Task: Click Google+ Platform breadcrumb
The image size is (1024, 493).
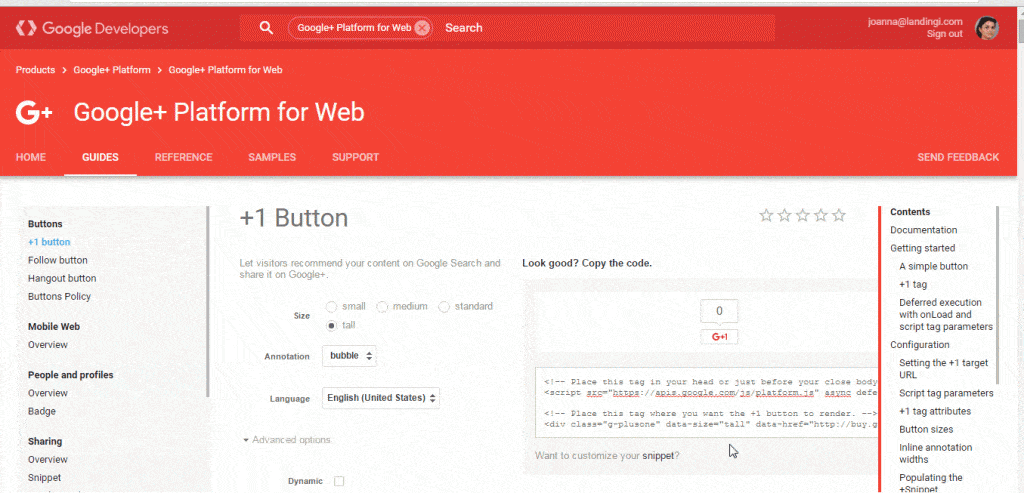Action: point(112,70)
